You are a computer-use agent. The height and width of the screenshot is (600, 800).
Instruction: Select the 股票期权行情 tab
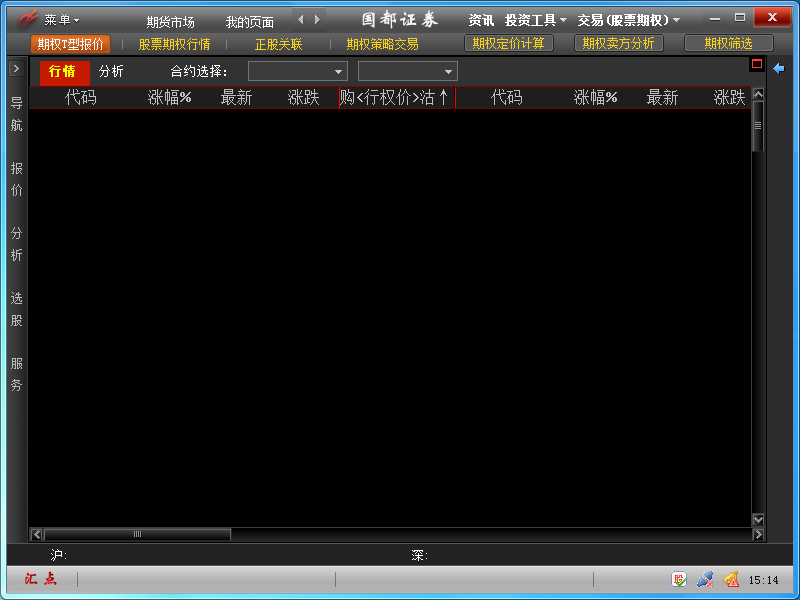click(174, 44)
